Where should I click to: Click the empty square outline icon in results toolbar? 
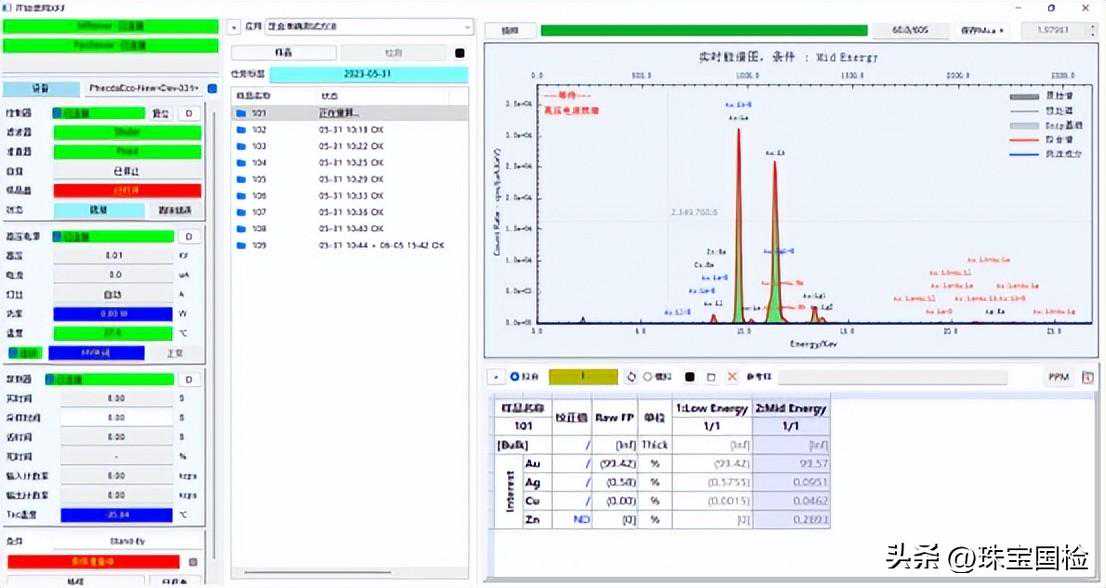click(711, 377)
